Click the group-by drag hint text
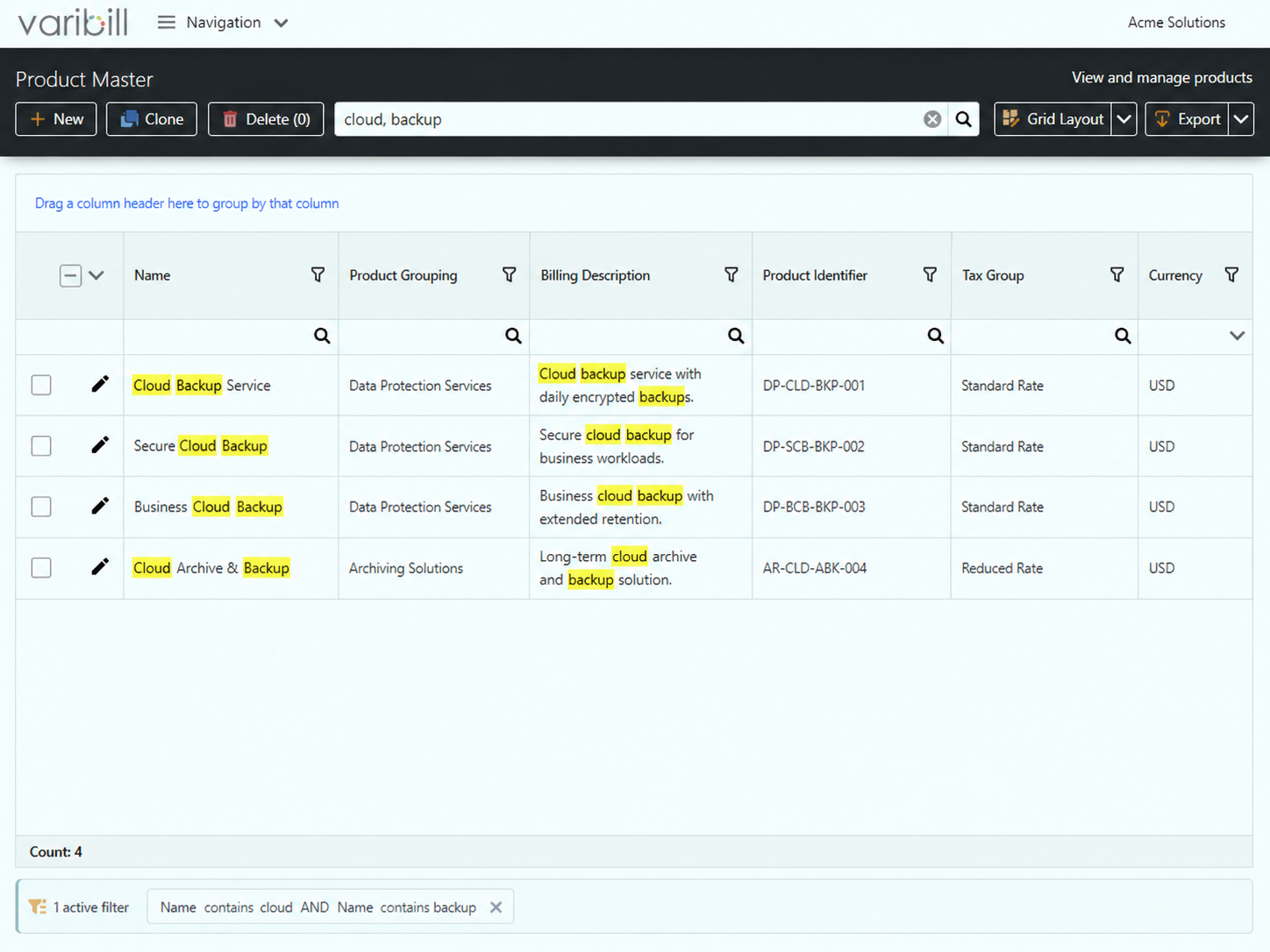Screen dimensions: 1270x952 (x=187, y=203)
